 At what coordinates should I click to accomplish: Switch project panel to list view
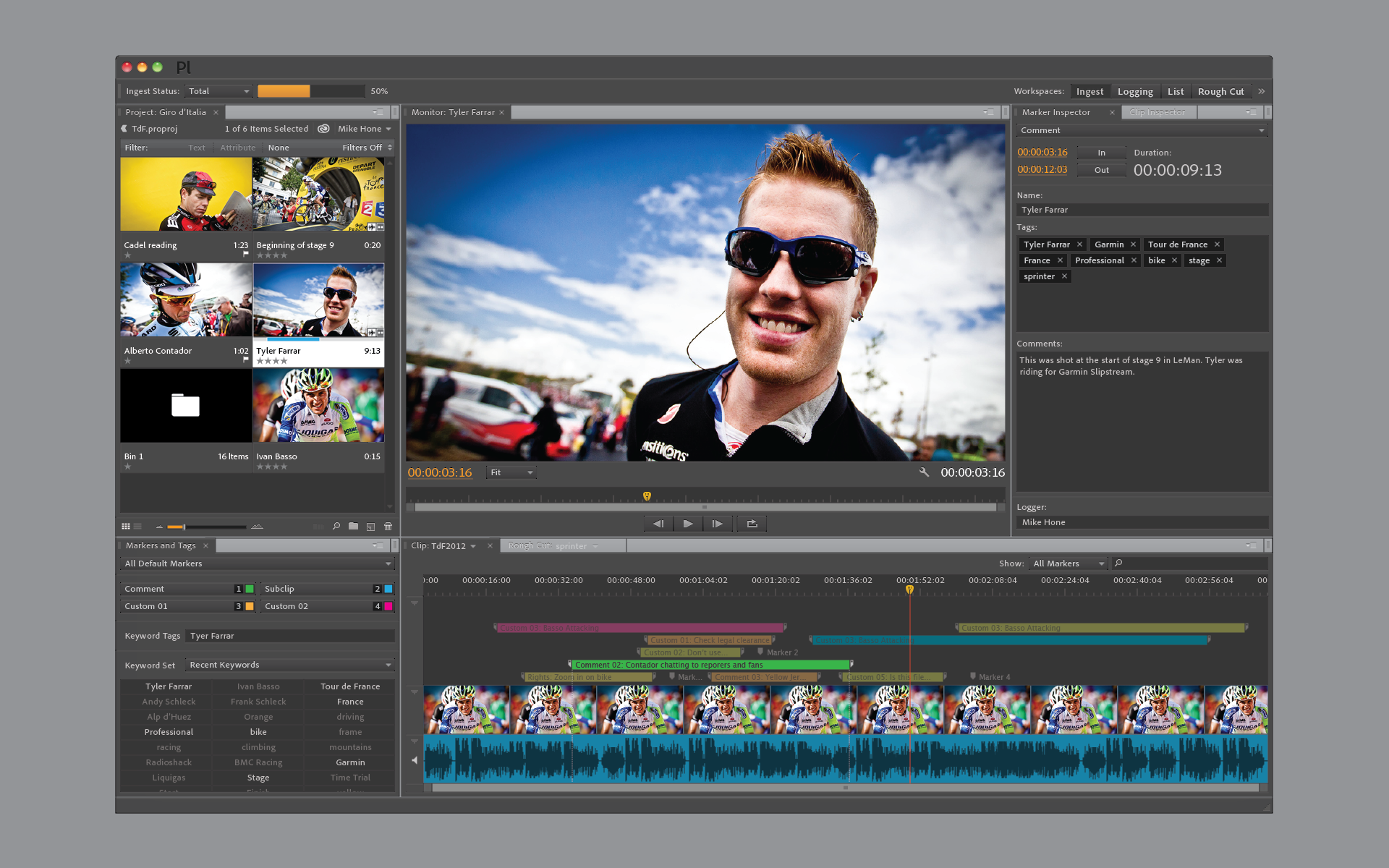click(x=137, y=527)
